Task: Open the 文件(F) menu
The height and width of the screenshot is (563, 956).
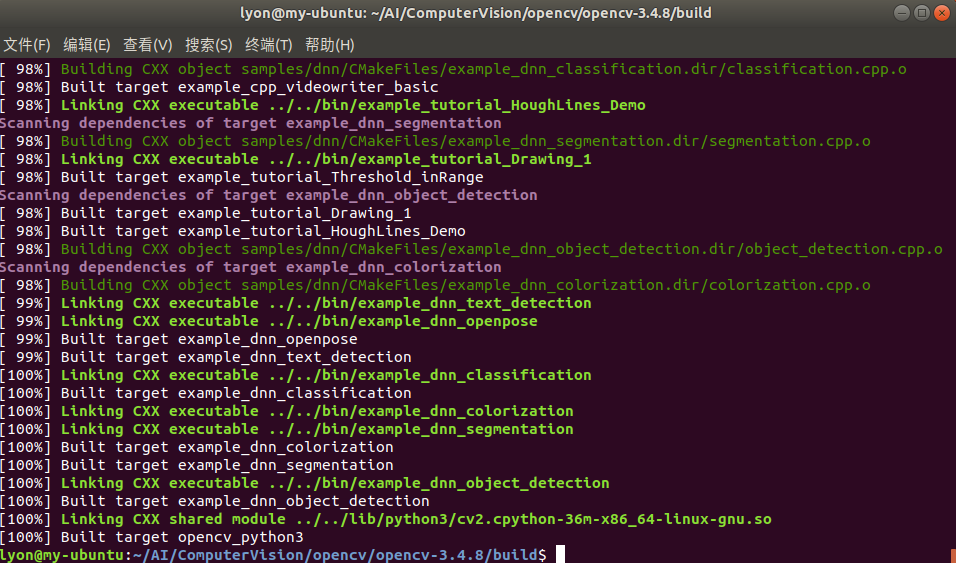Action: click(27, 45)
